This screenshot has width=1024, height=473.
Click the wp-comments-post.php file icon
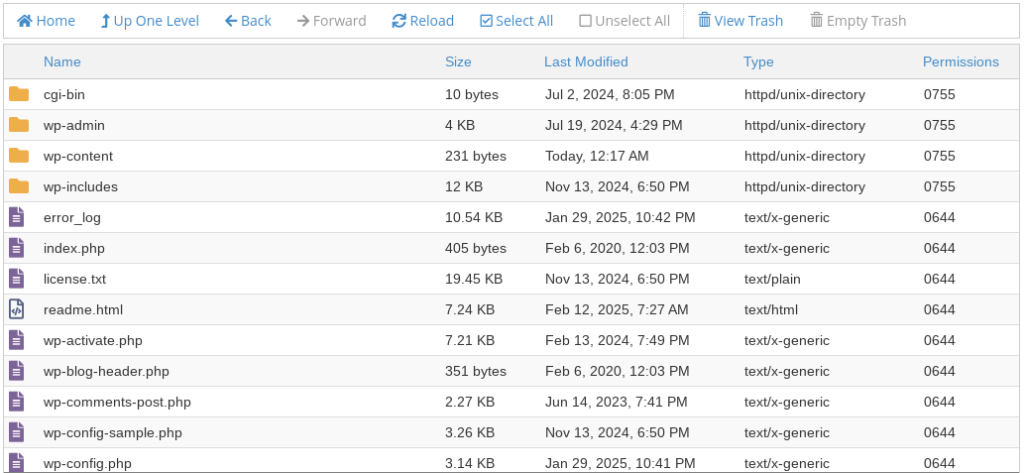(x=17, y=401)
